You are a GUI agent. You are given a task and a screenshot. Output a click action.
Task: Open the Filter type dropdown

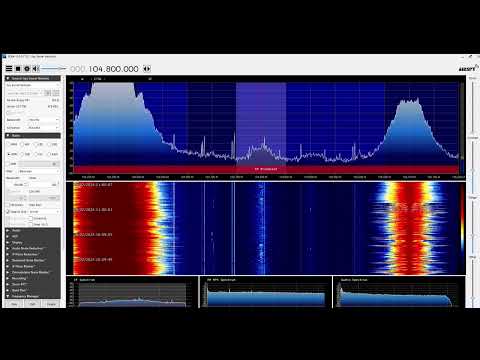pyautogui.click(x=39, y=171)
